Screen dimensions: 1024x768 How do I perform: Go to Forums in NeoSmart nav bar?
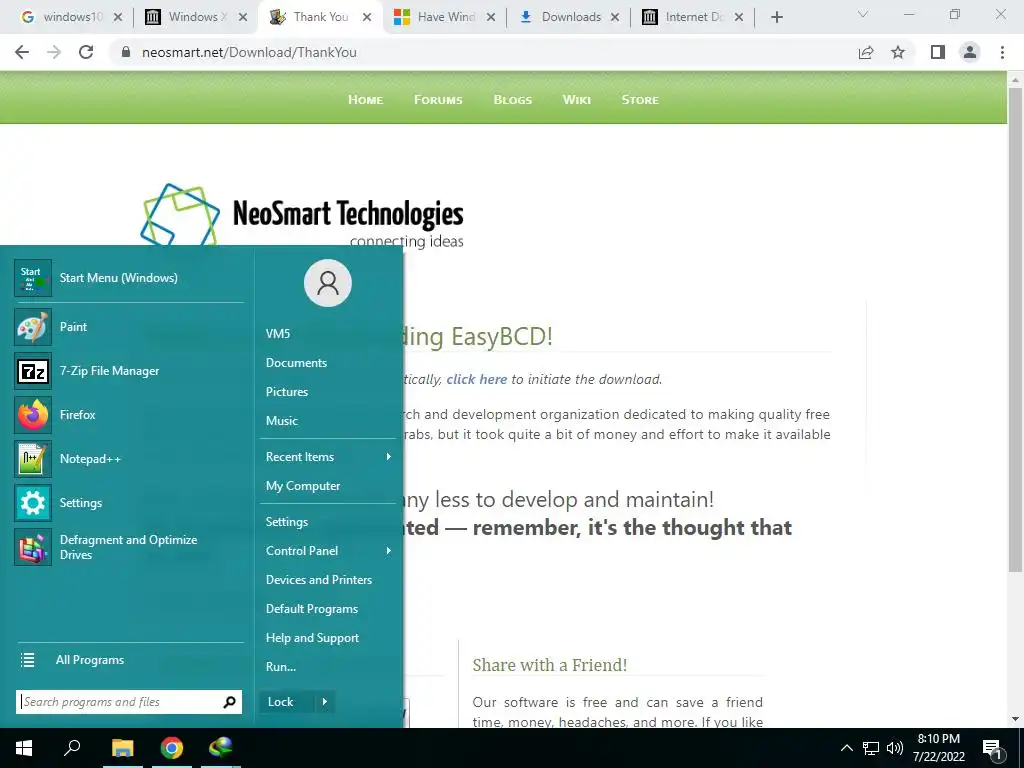click(x=438, y=100)
